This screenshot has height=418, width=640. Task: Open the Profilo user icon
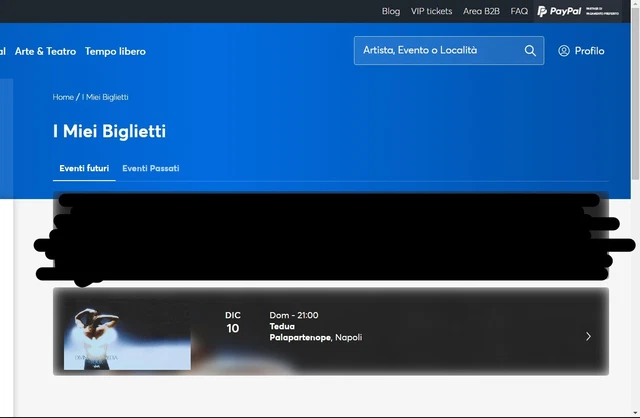pyautogui.click(x=564, y=51)
